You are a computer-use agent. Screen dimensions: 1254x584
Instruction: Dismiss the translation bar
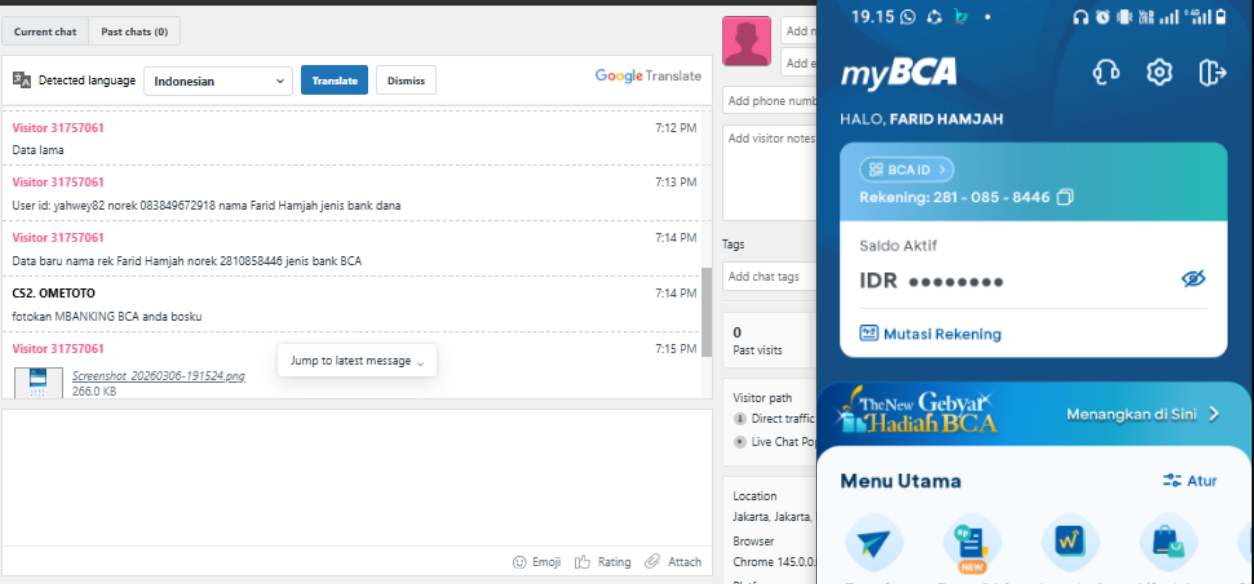(x=406, y=81)
